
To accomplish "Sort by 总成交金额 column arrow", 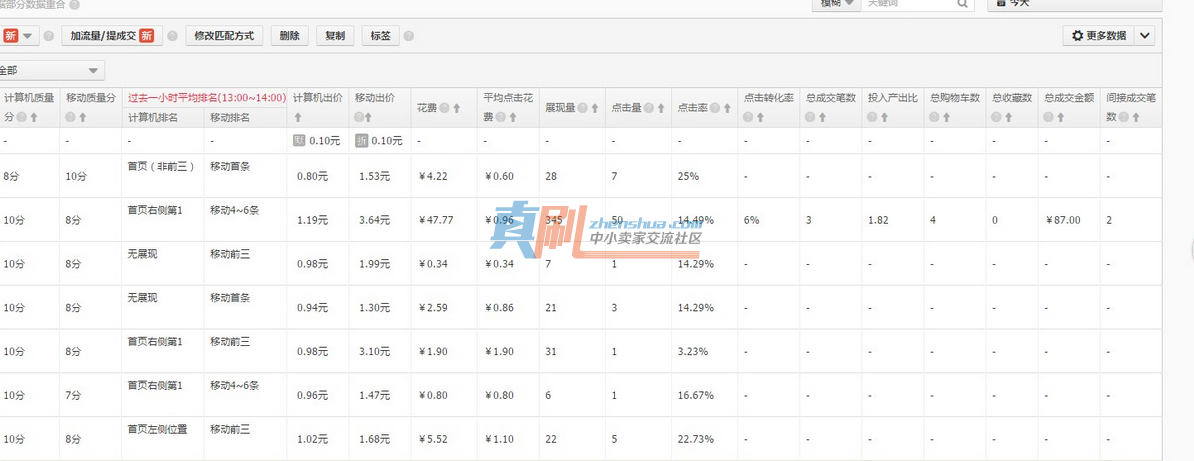I will (1061, 117).
